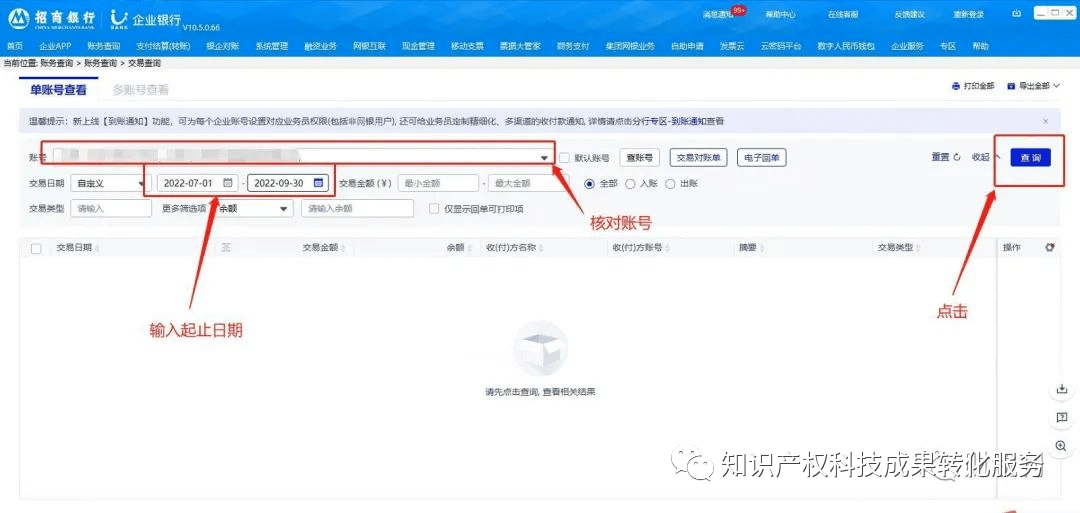Select the 出账 radio button
This screenshot has height=513, width=1080.
coord(669,184)
